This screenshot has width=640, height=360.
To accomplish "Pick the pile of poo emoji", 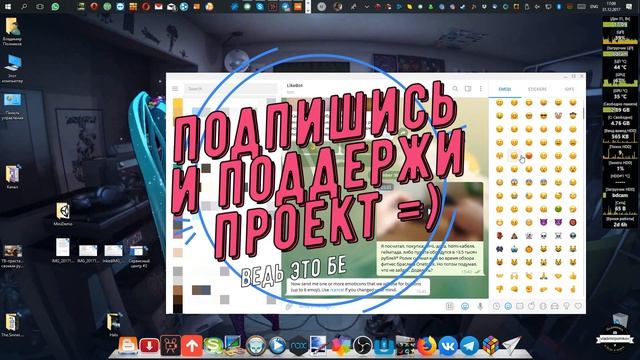I will (x=514, y=236).
